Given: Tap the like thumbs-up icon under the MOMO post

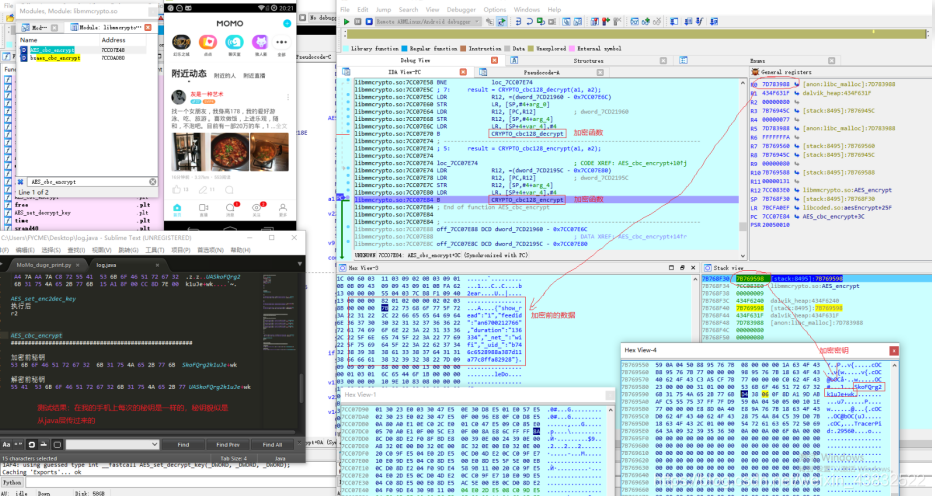Looking at the screenshot, I should (x=177, y=190).
